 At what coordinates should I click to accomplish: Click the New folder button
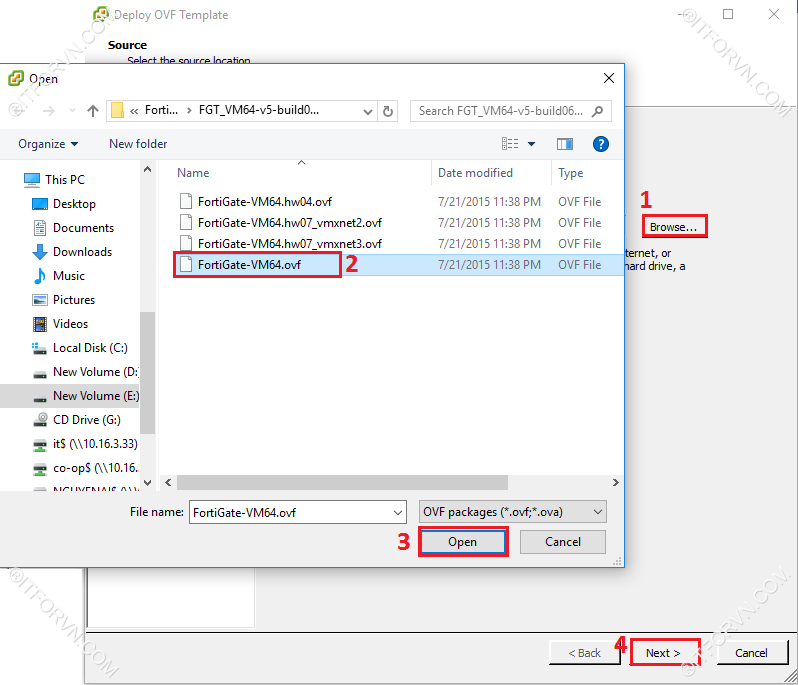pyautogui.click(x=138, y=144)
